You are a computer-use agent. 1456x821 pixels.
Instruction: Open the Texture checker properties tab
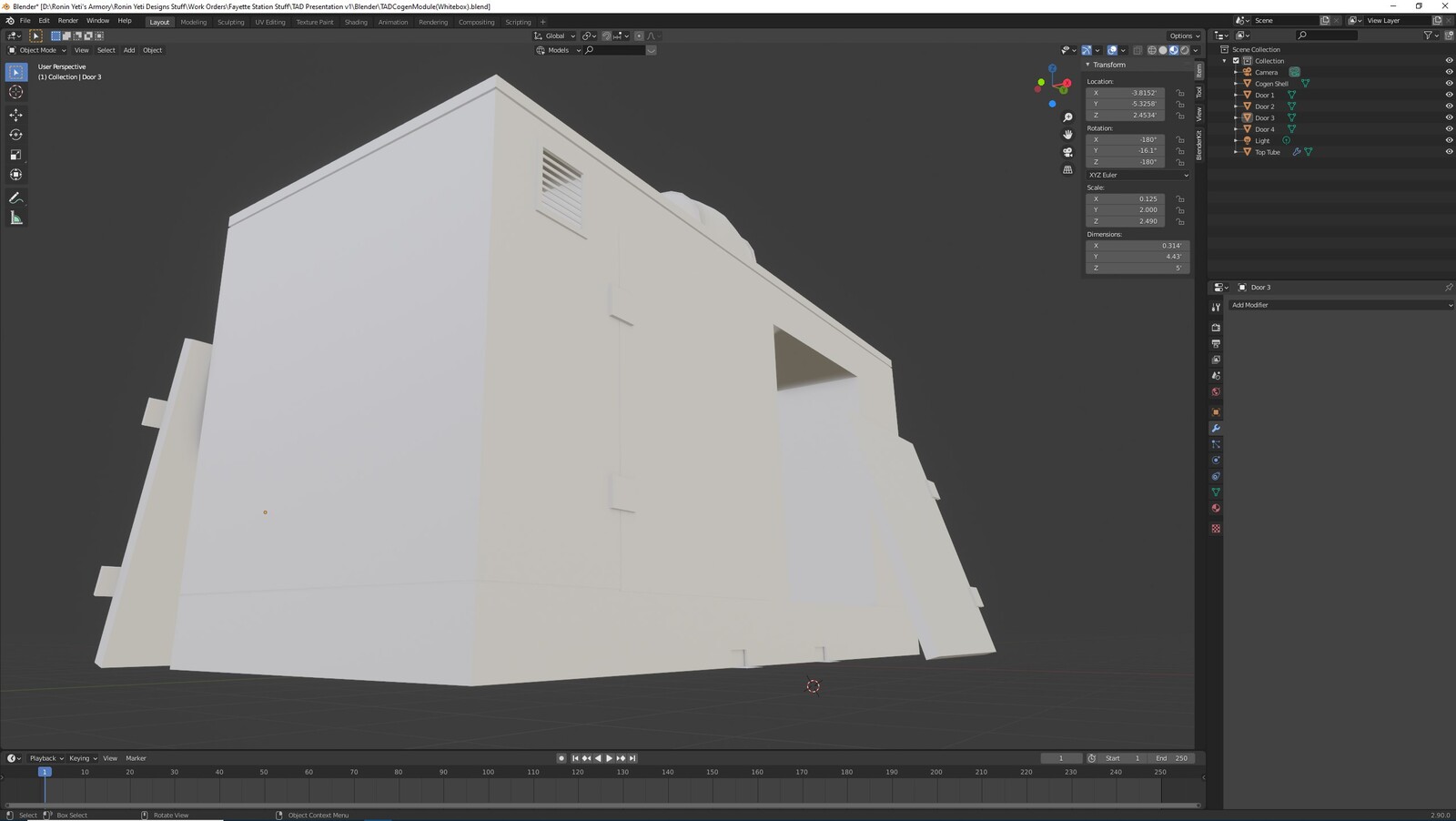[x=1216, y=529]
